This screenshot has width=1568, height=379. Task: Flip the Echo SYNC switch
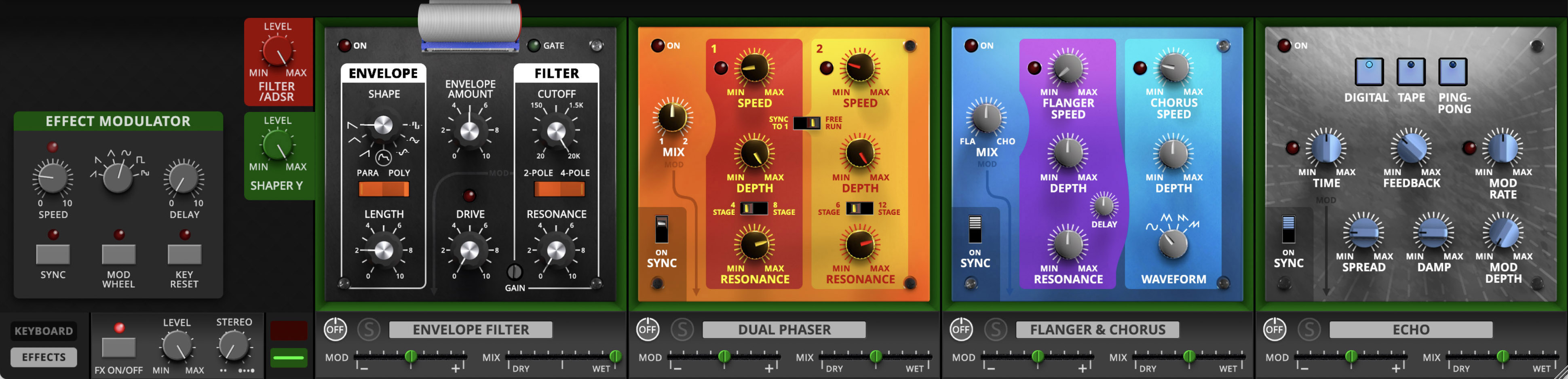click(1288, 230)
